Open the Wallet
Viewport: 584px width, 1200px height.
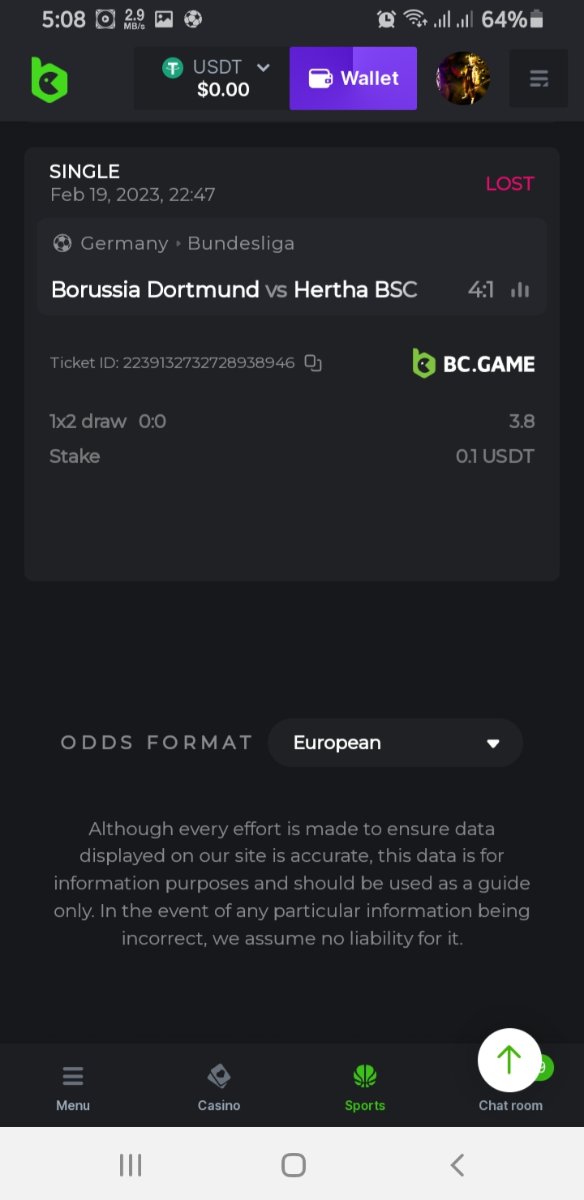[353, 78]
